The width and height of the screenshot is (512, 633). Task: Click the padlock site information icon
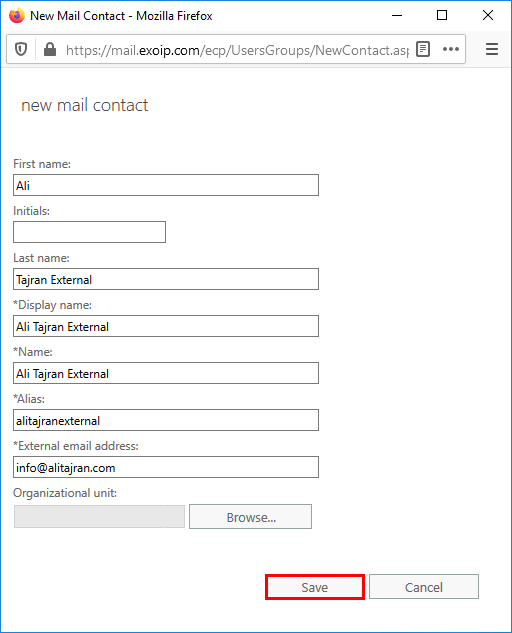click(x=50, y=50)
